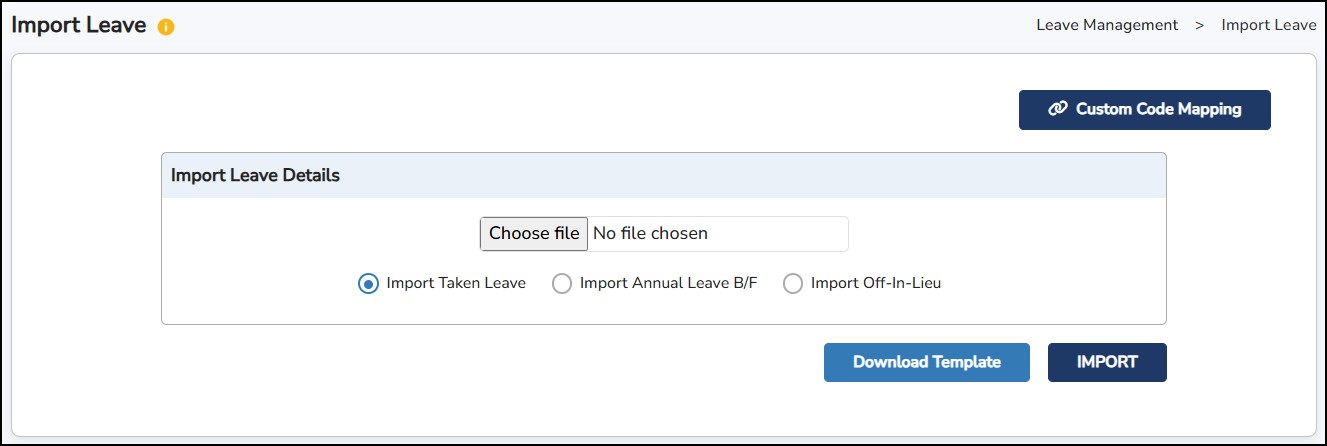Viewport: 1327px width, 446px height.
Task: Click the 'Import Off-In-Lieu' label text
Action: 876,283
